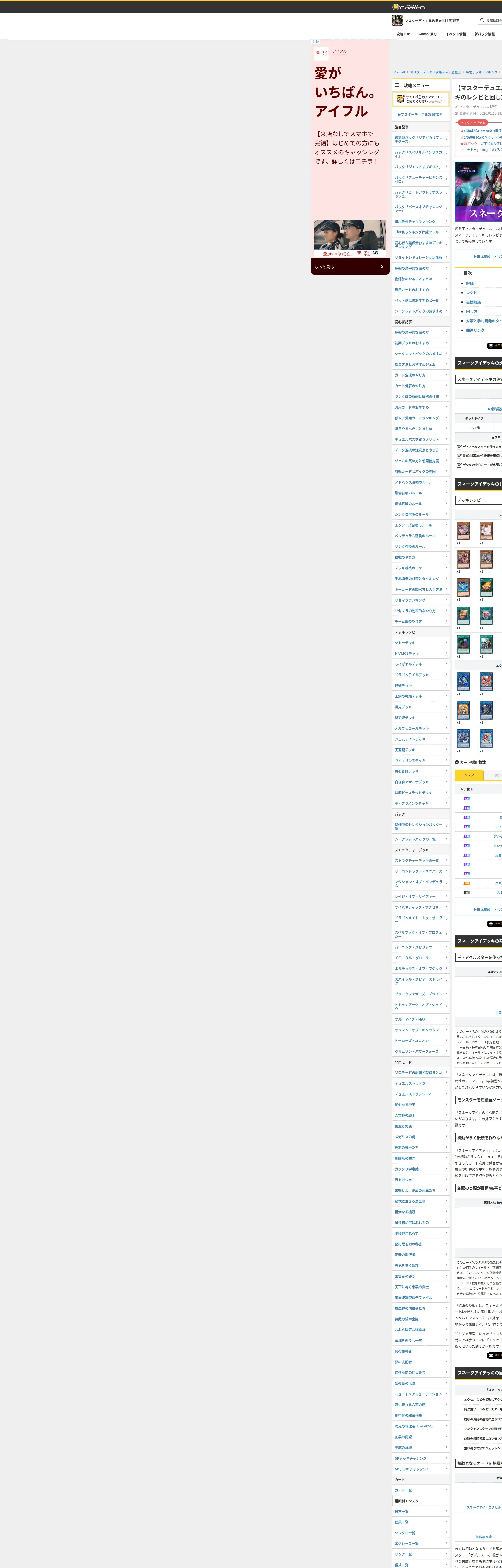Click the Master Duel wiki game icon
Screen dimensions: 502x1568
coord(397,21)
